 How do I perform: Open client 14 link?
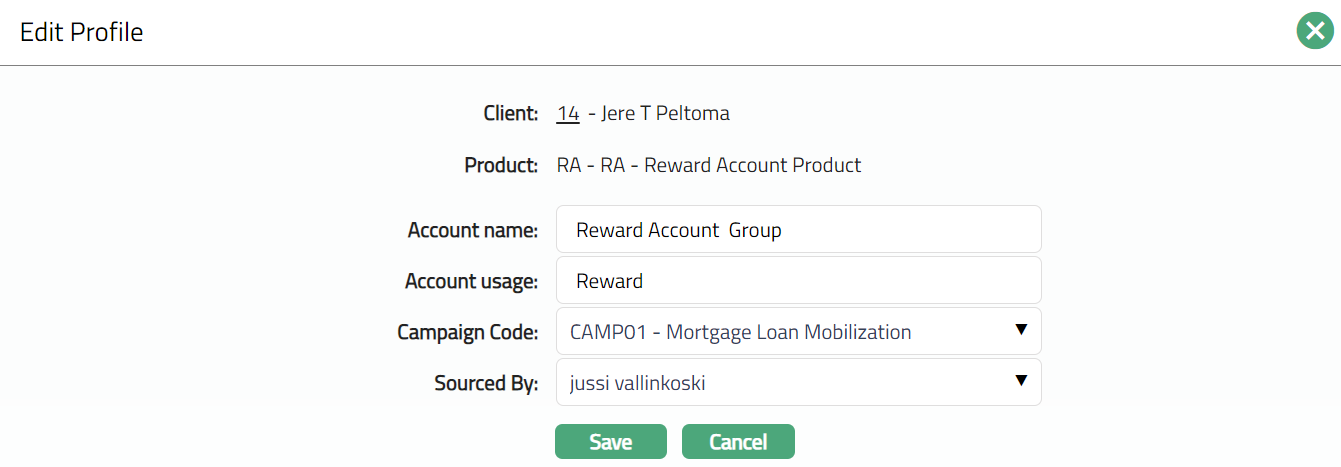point(568,113)
